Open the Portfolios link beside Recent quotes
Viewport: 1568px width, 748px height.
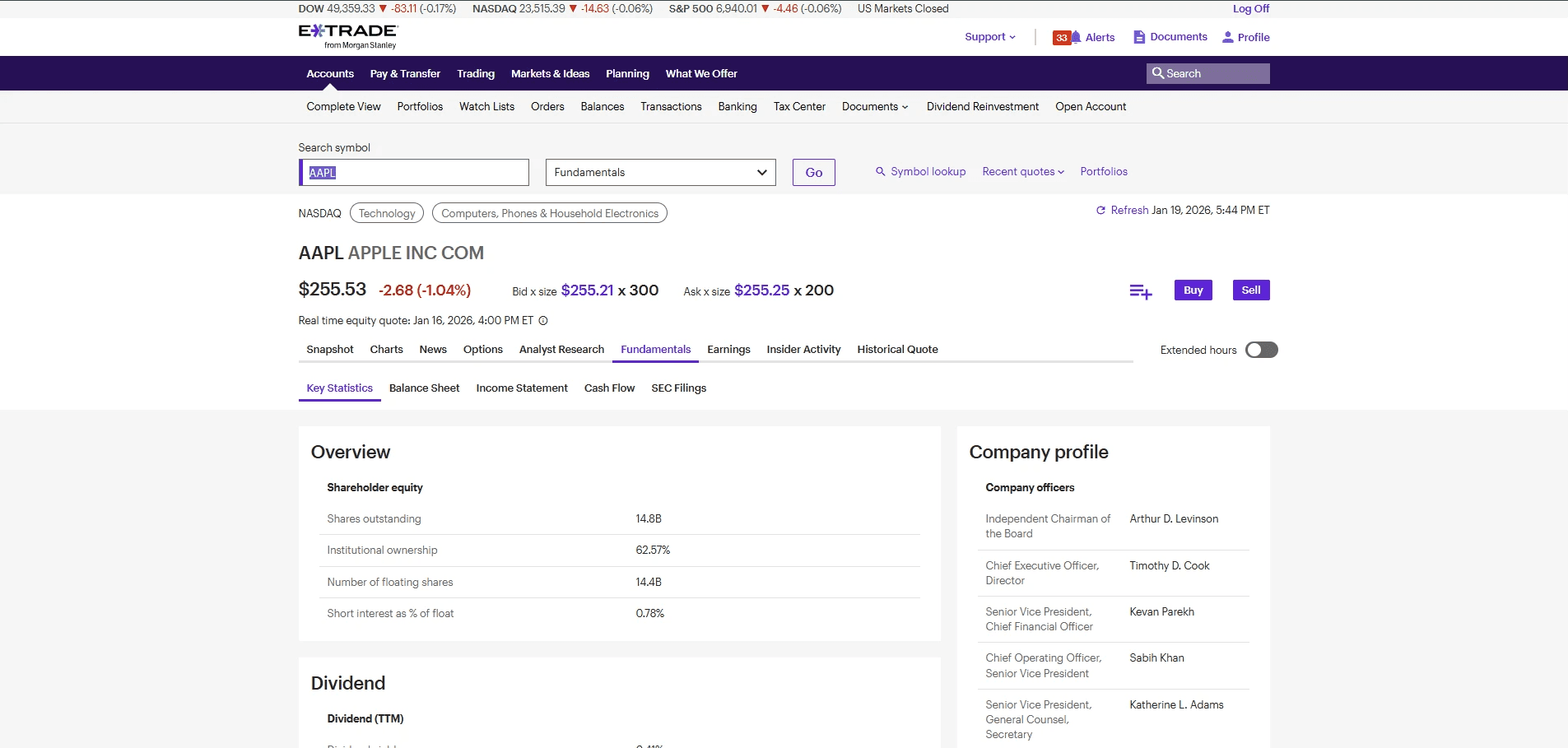[1104, 172]
